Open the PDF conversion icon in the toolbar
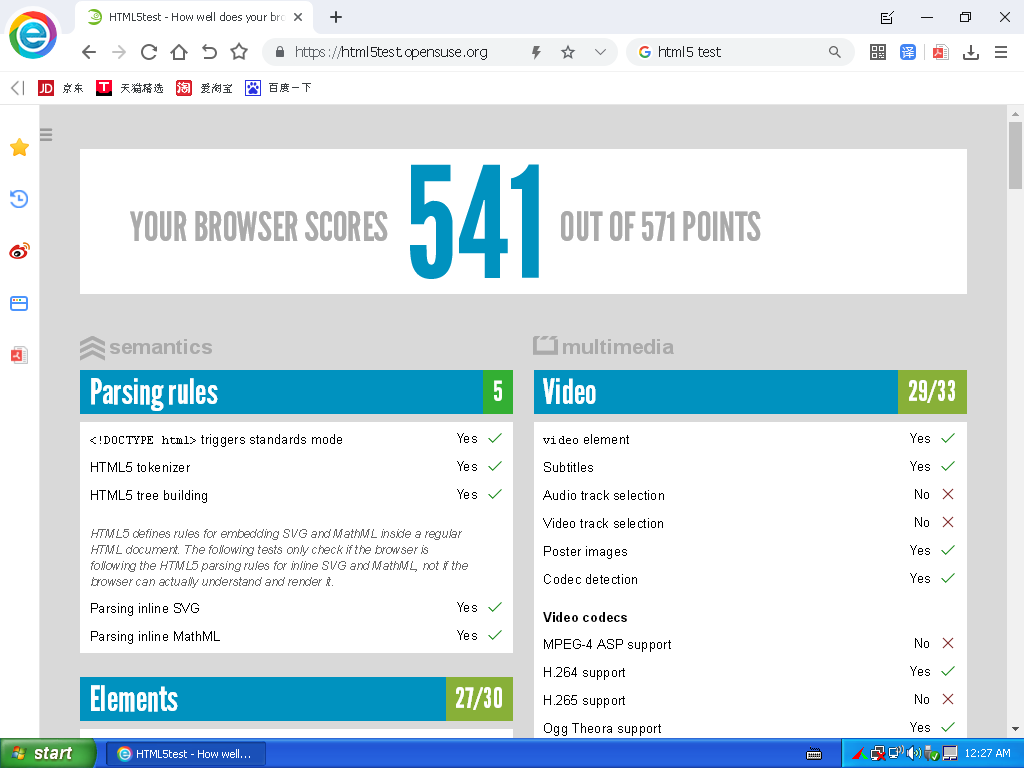This screenshot has height=768, width=1024. coord(940,51)
